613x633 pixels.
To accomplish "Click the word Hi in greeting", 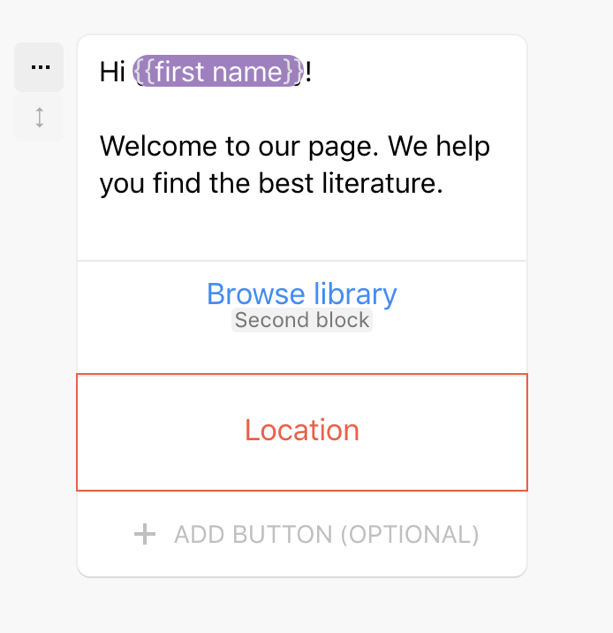I will point(111,72).
